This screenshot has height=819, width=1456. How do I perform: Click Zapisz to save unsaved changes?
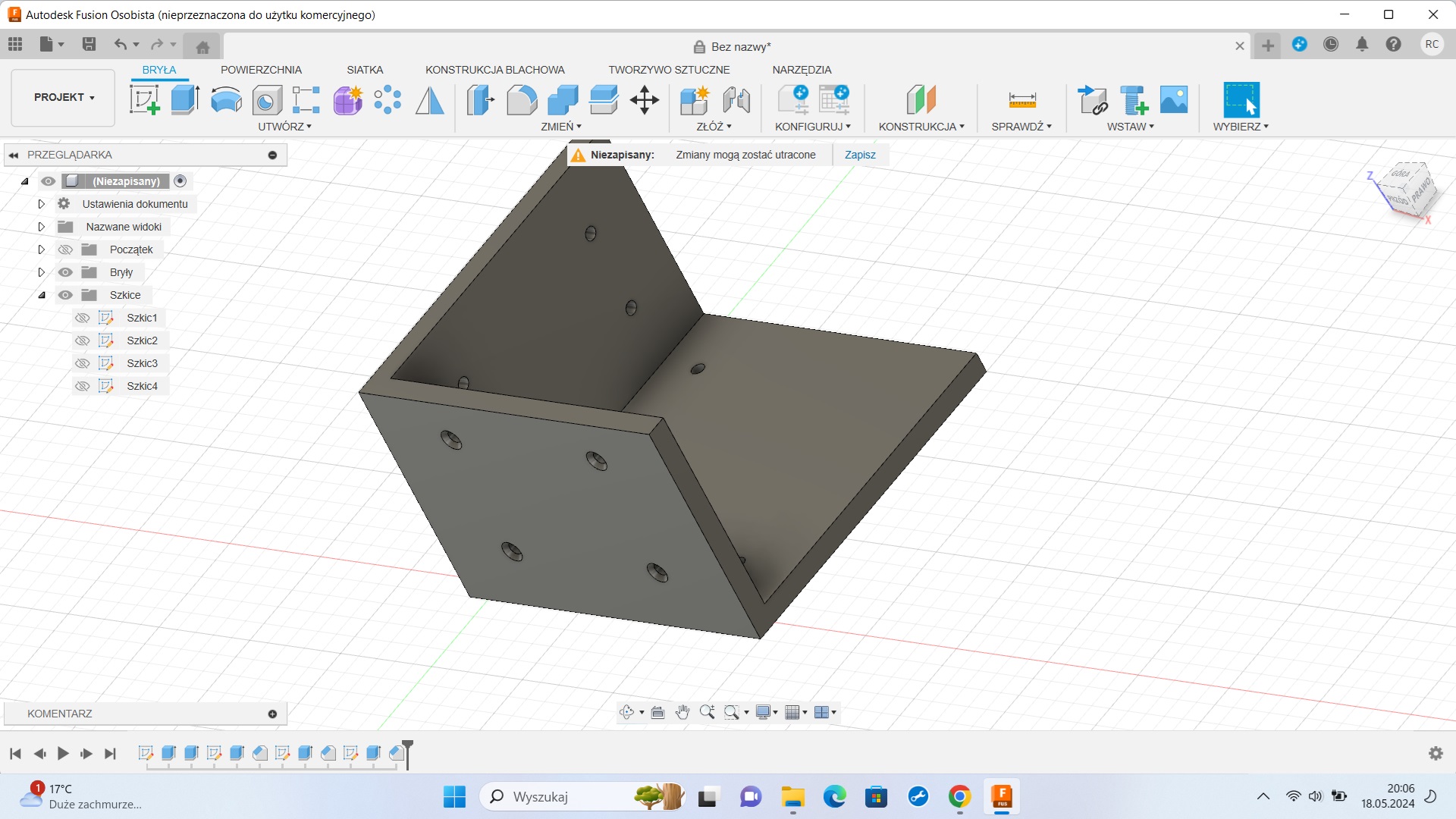point(860,155)
